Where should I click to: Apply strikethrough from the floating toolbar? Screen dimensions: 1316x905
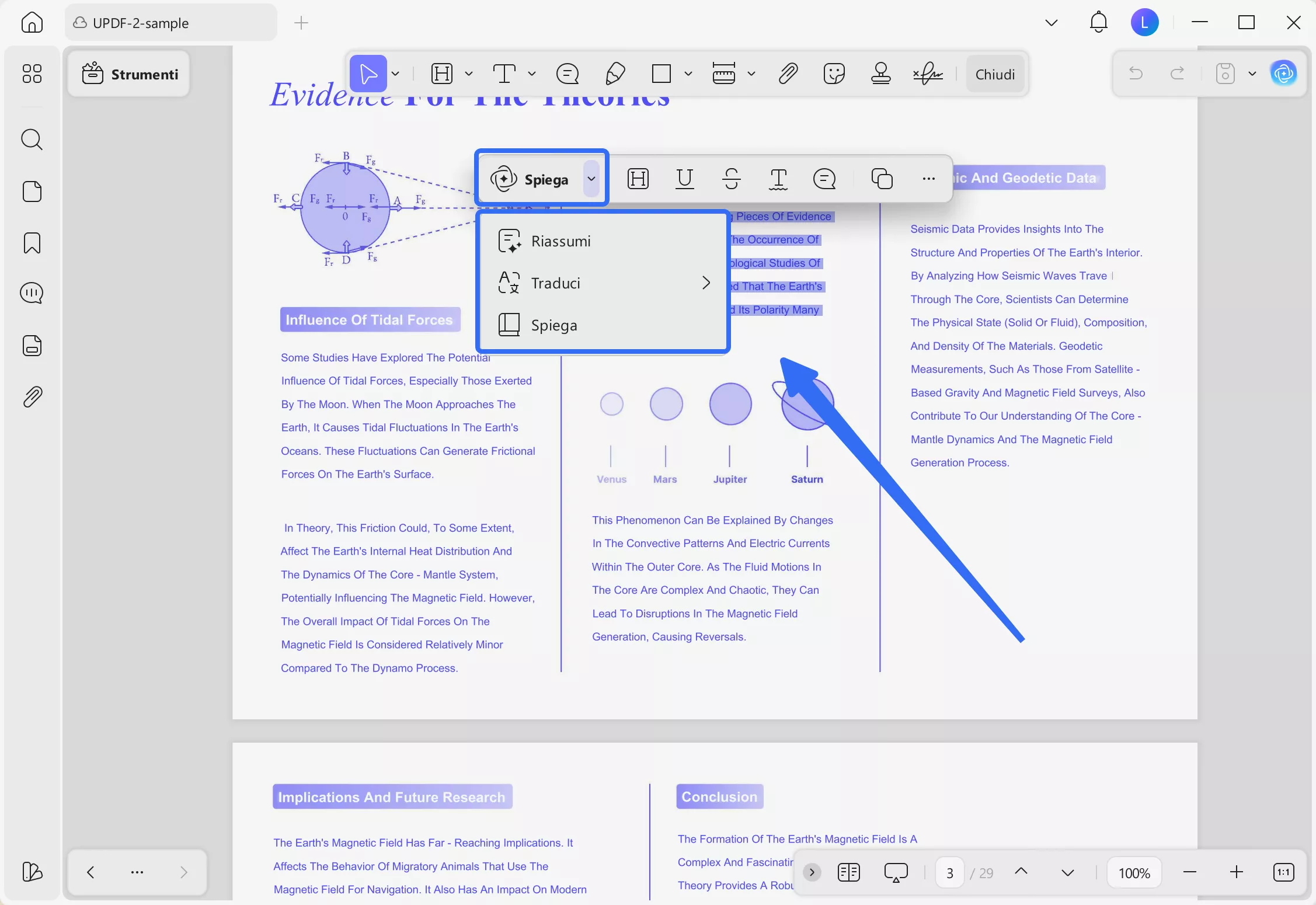pos(731,179)
